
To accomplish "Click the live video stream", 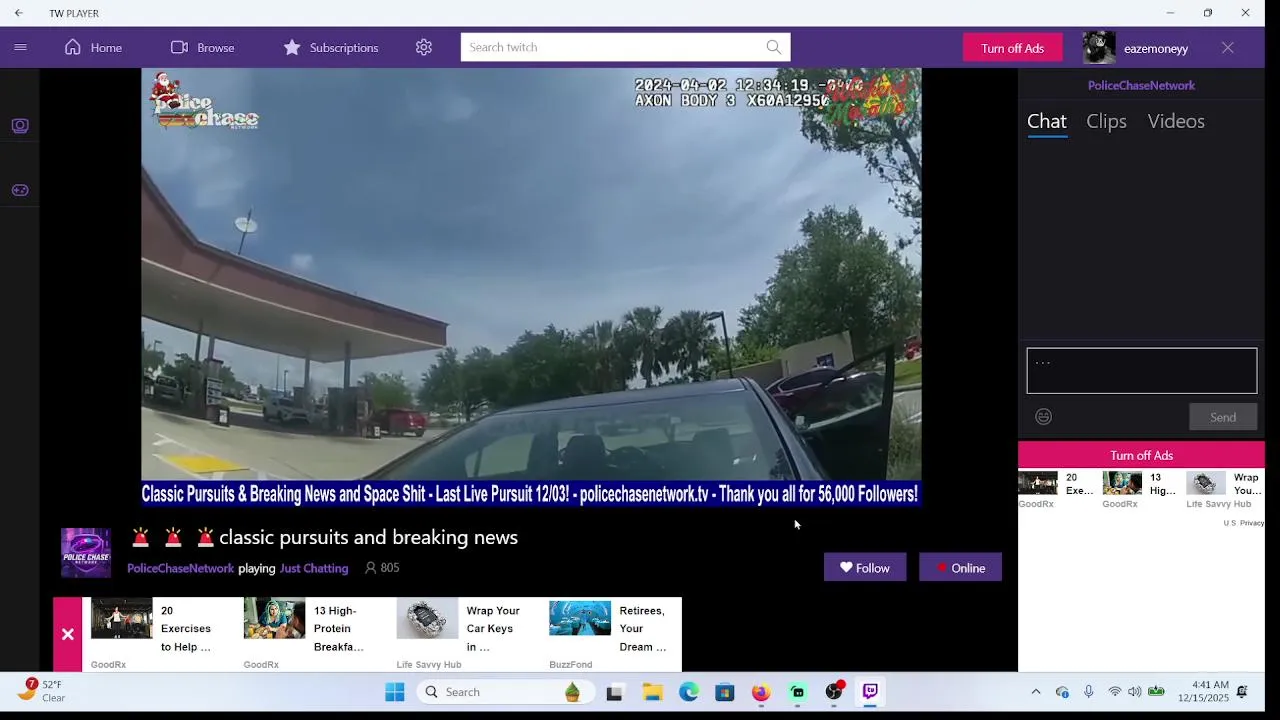I will tap(531, 287).
